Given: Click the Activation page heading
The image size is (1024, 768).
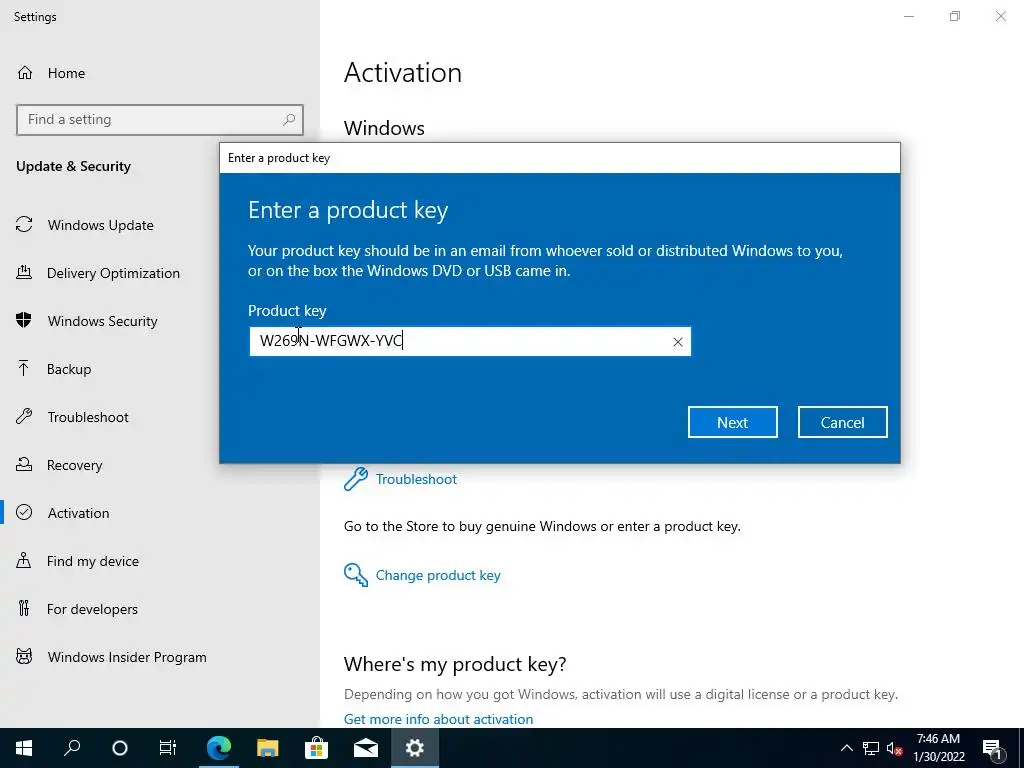Looking at the screenshot, I should [x=403, y=72].
